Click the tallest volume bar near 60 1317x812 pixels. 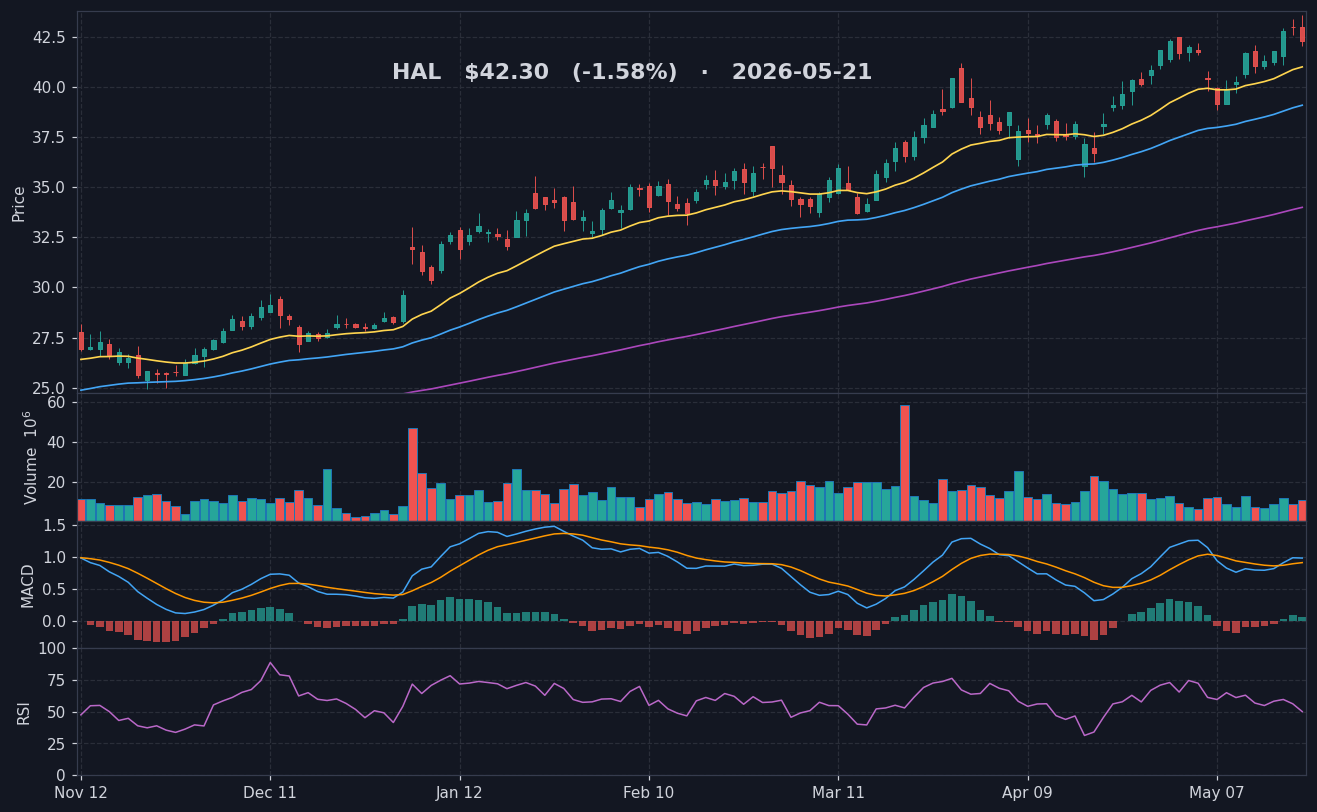click(x=905, y=463)
